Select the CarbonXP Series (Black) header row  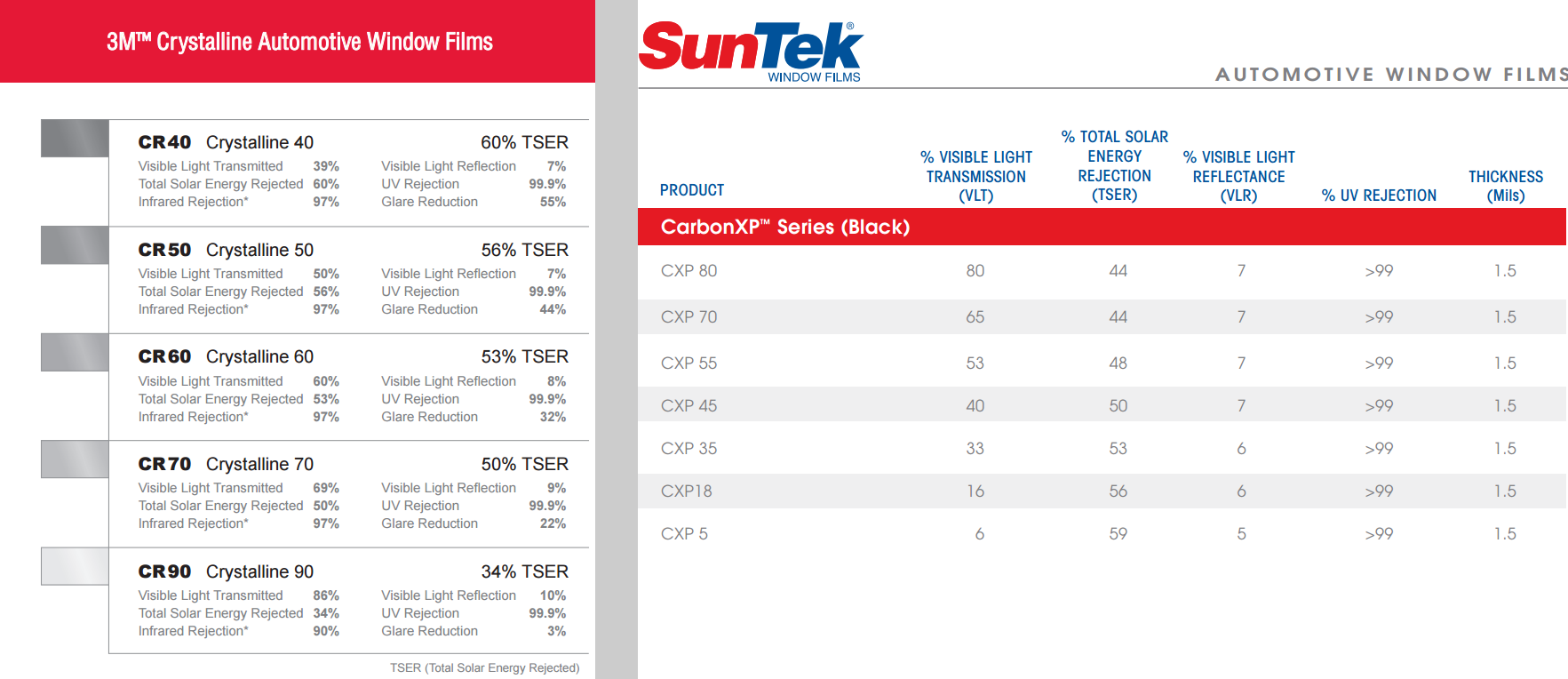(1102, 227)
